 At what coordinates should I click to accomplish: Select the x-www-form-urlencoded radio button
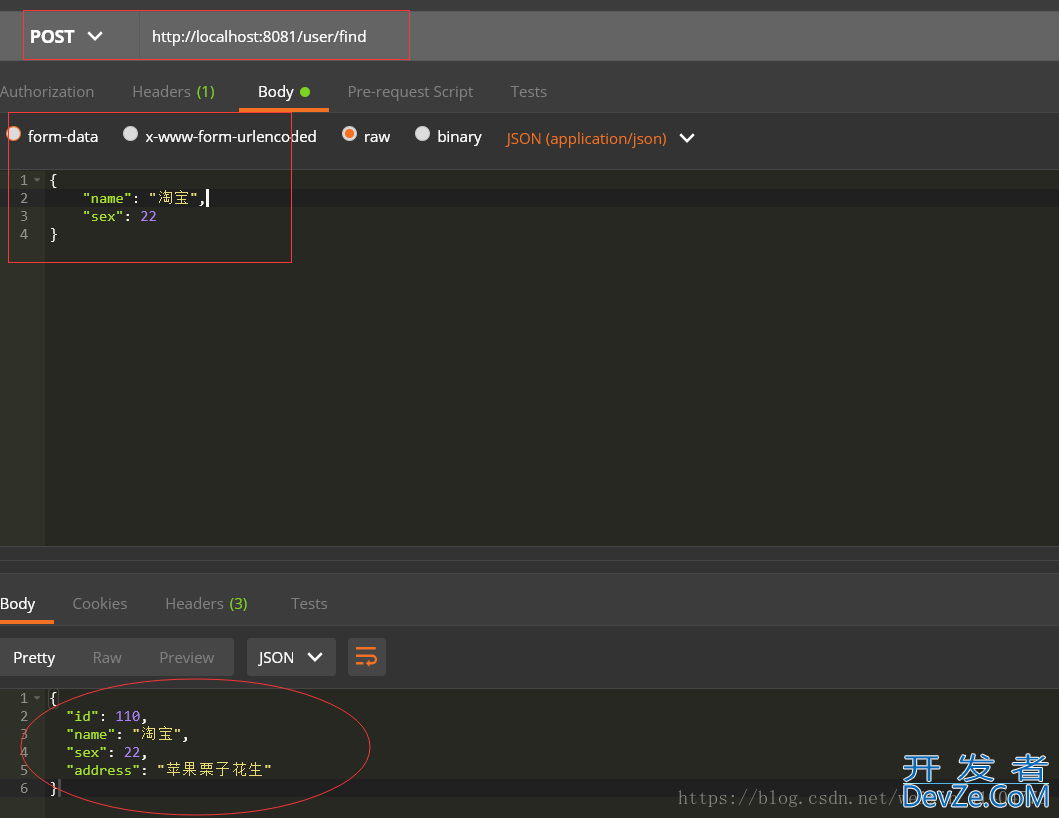[x=130, y=134]
